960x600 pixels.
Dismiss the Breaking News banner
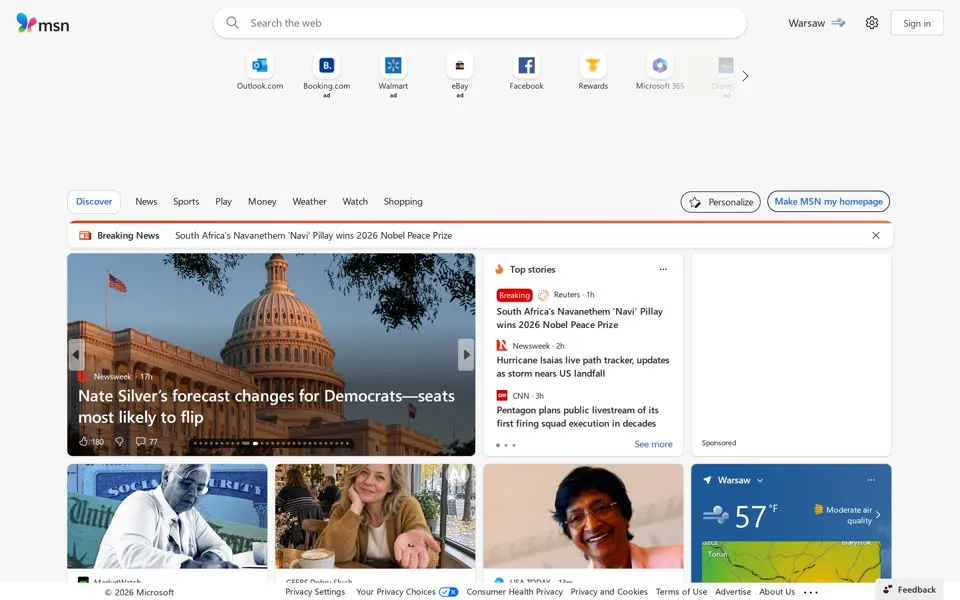pos(876,236)
